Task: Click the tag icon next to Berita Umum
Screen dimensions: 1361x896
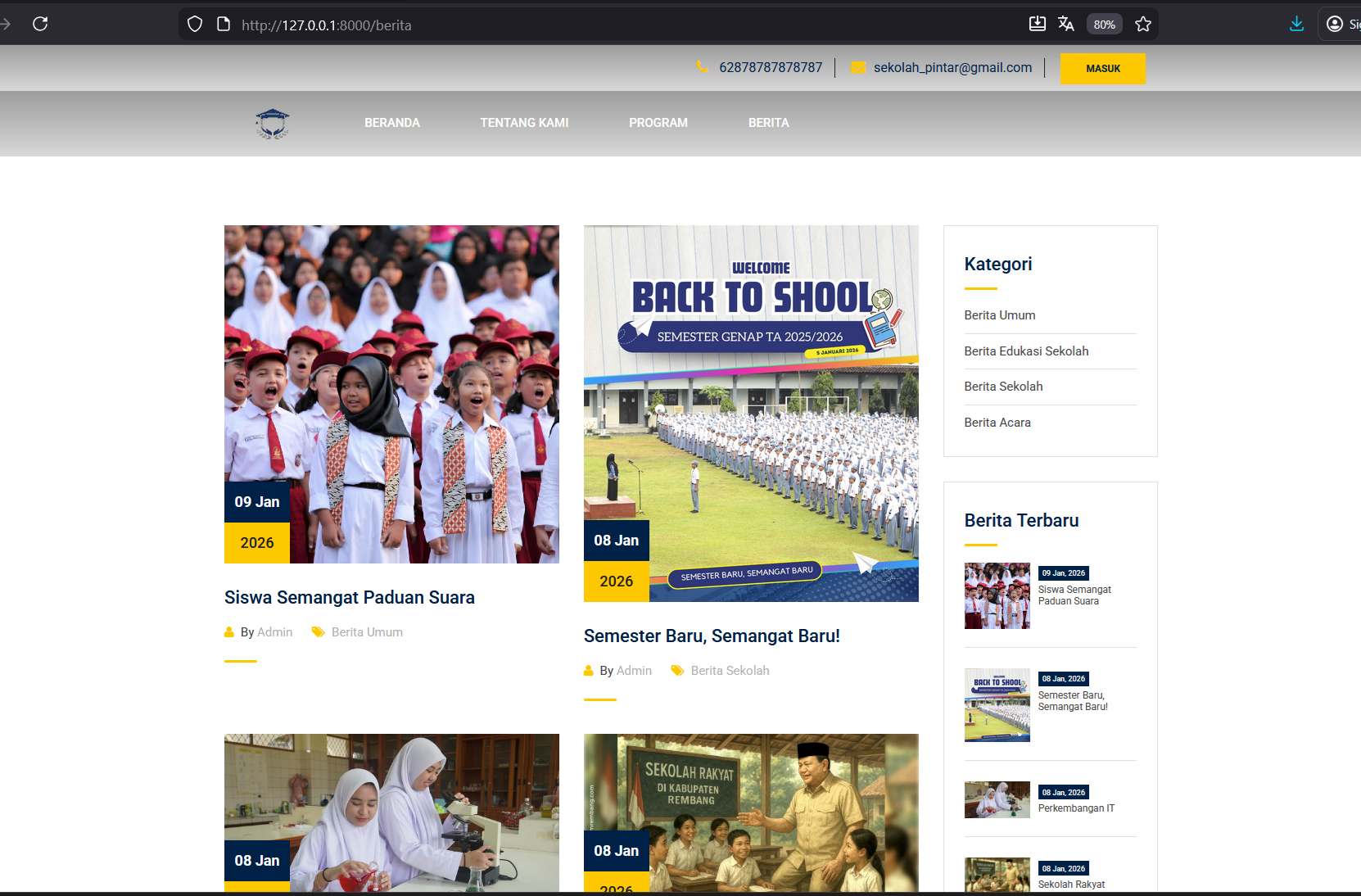Action: coord(318,632)
